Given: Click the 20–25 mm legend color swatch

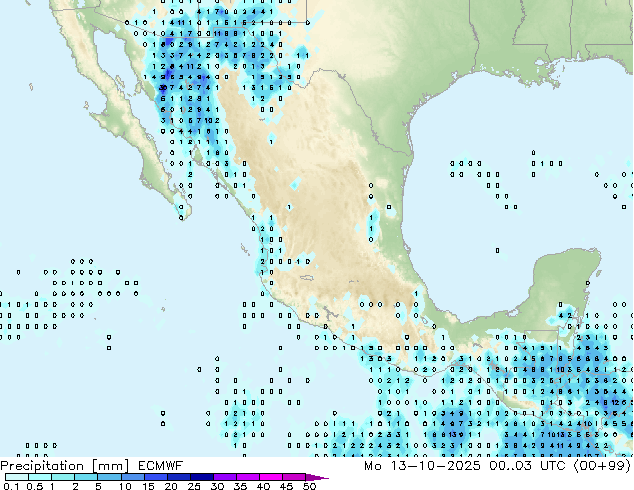Looking at the screenshot, I should coord(178,477).
